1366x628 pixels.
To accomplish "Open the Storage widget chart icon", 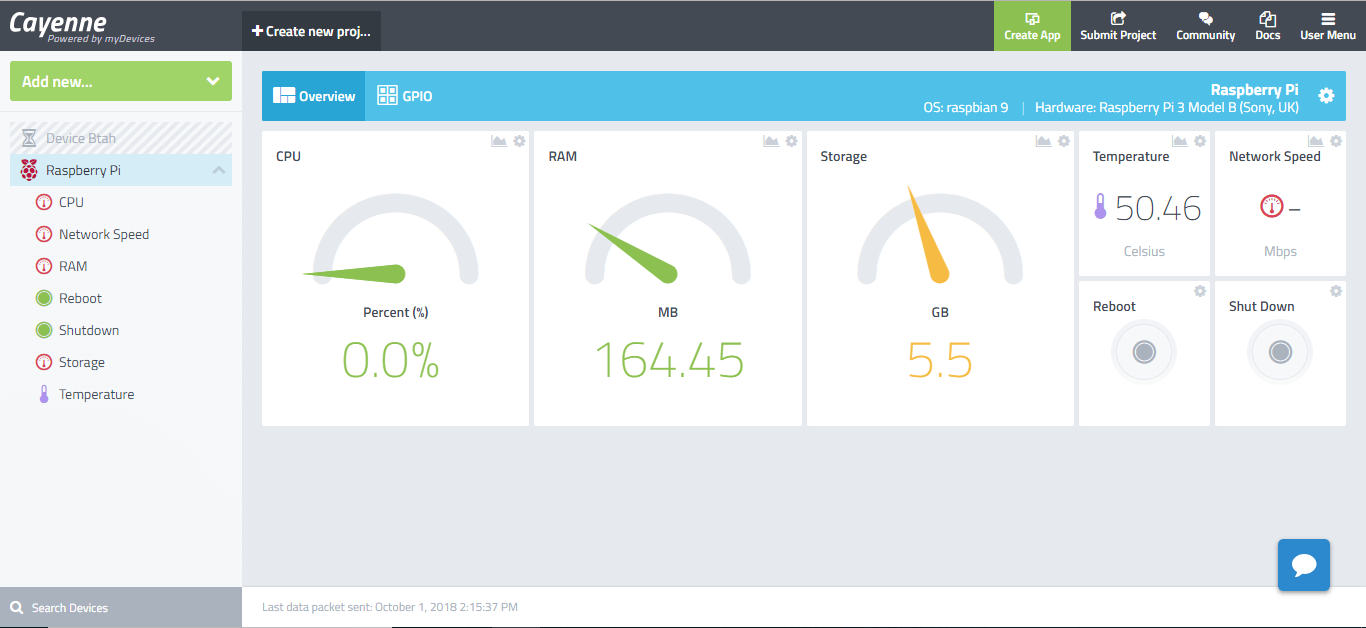I will coord(1043,141).
